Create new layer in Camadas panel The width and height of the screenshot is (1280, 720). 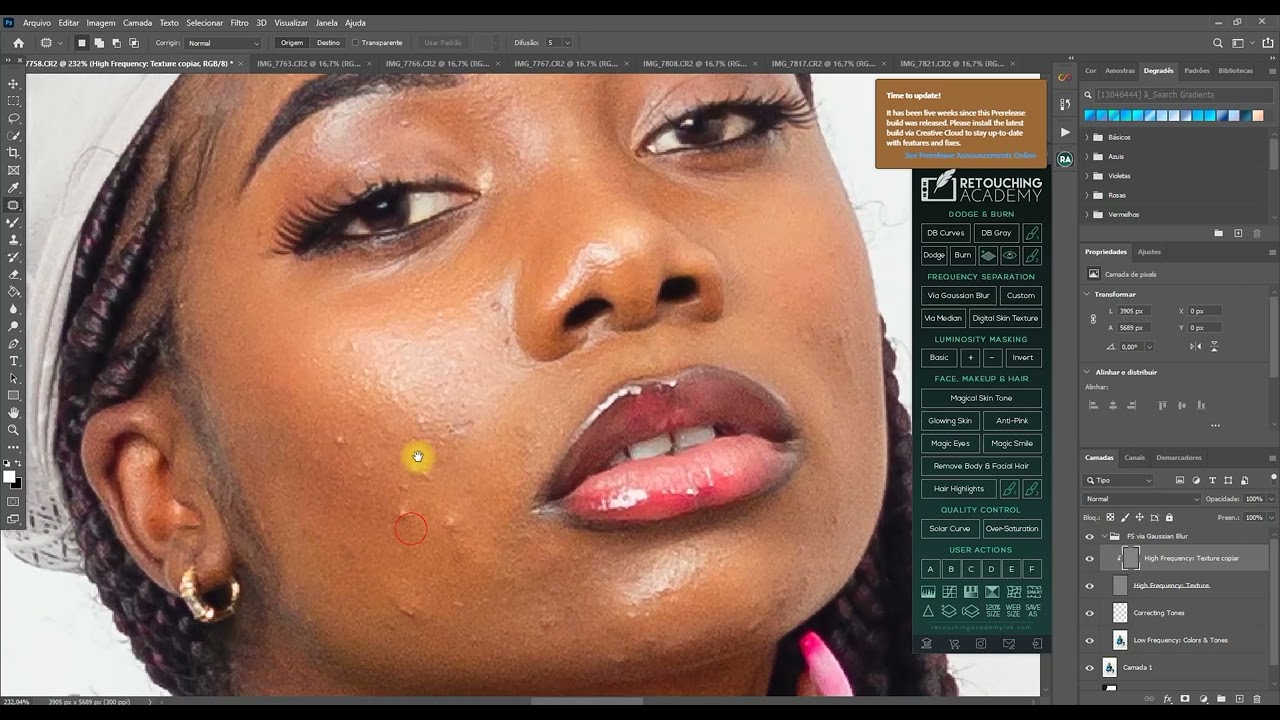(1239, 699)
